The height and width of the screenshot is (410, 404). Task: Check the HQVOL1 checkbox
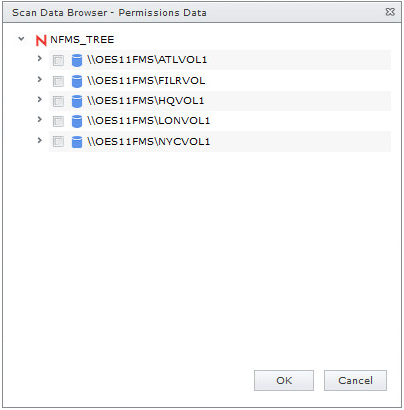tap(58, 101)
